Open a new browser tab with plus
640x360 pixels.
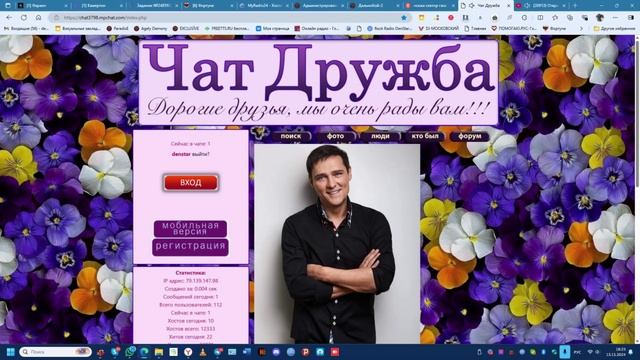coord(575,6)
